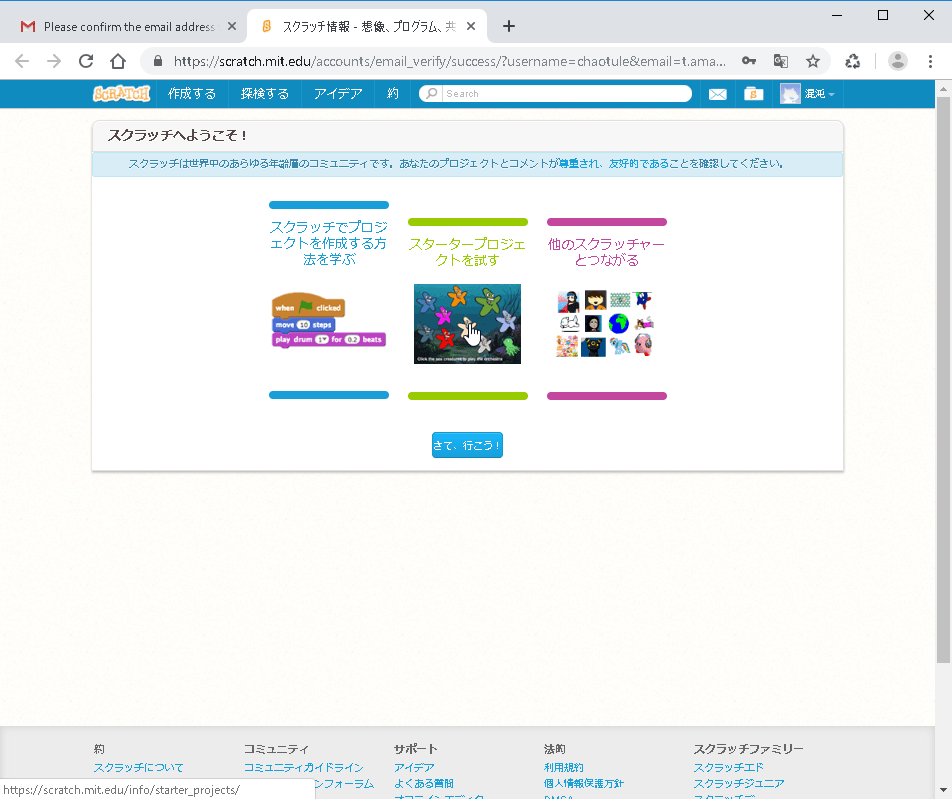Go to the browser home page

[x=118, y=61]
